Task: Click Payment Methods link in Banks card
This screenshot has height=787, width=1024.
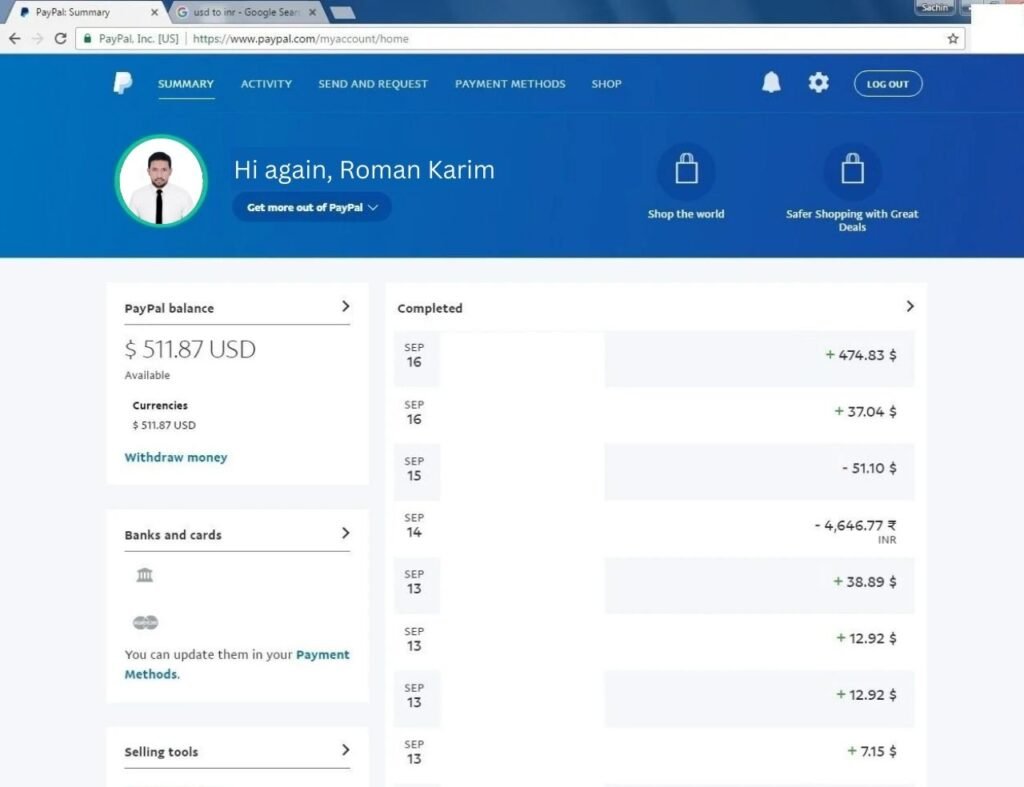Action: [x=237, y=664]
